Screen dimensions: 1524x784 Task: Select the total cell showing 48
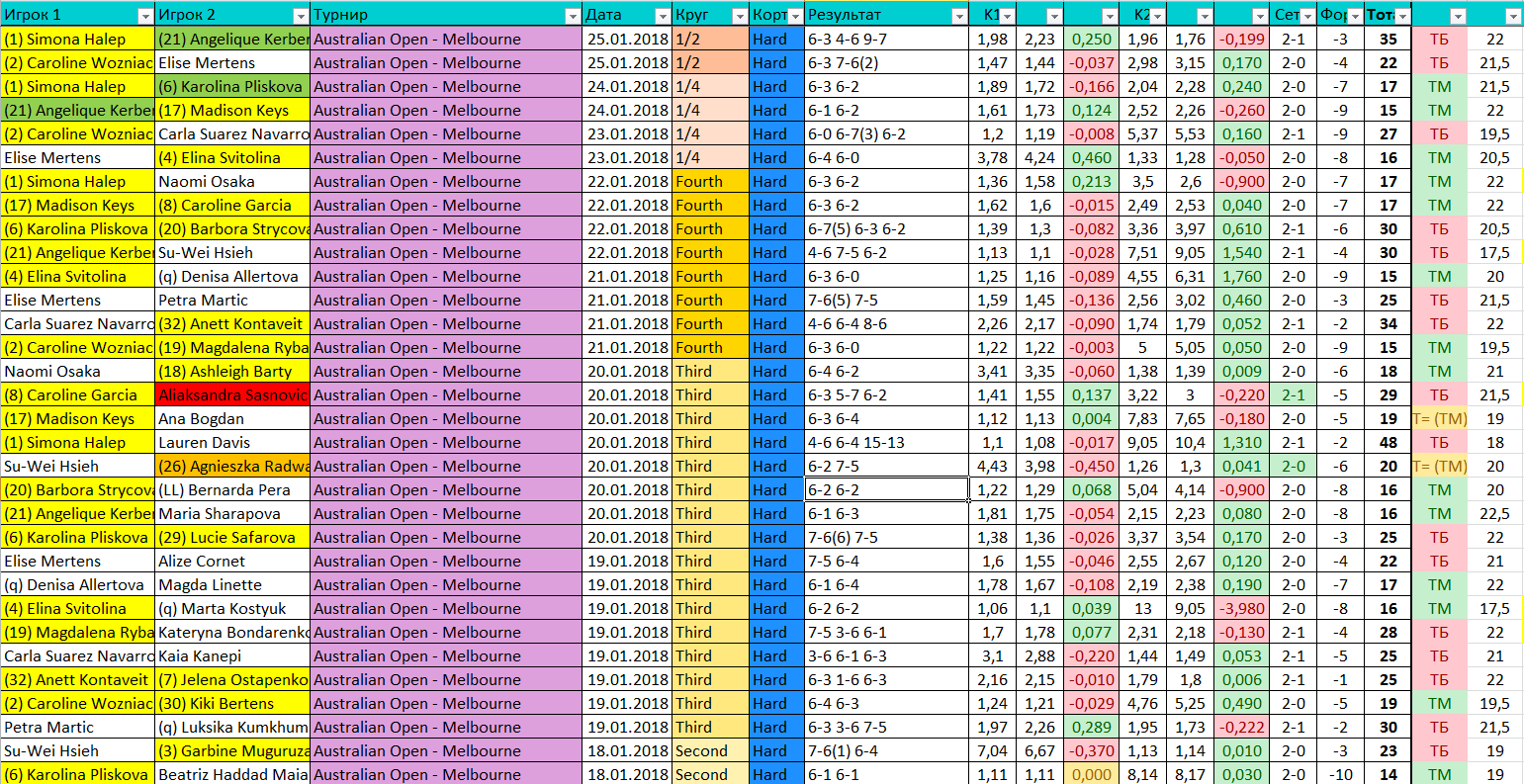(1388, 442)
